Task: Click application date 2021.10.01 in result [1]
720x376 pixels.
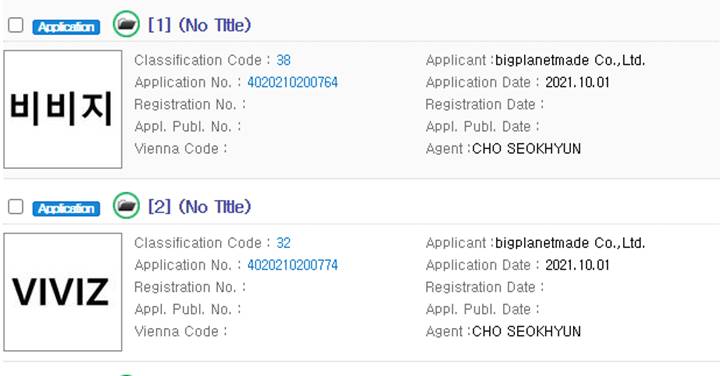Action: tap(577, 82)
